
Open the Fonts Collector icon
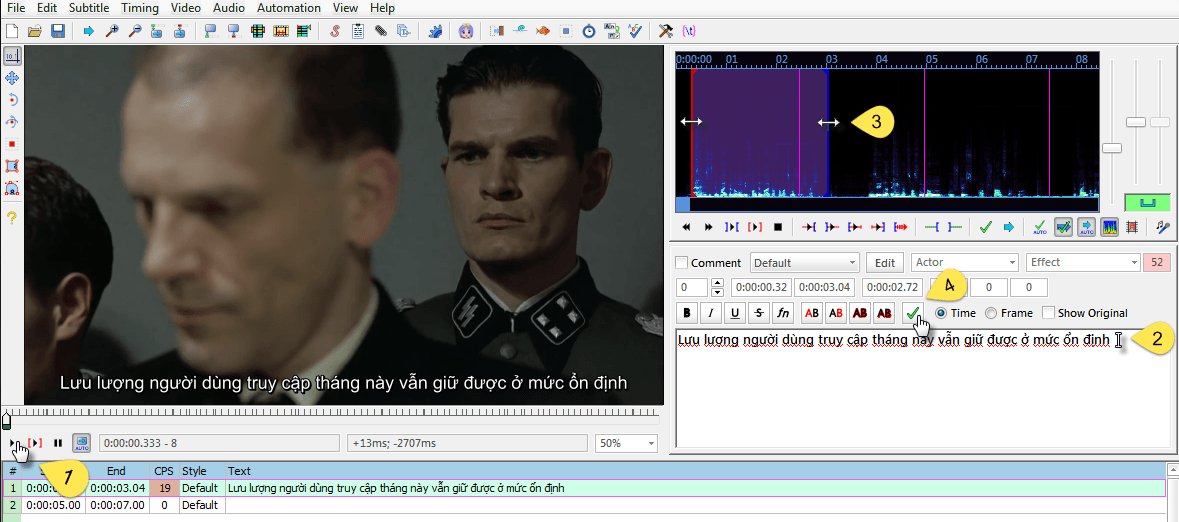pos(404,32)
